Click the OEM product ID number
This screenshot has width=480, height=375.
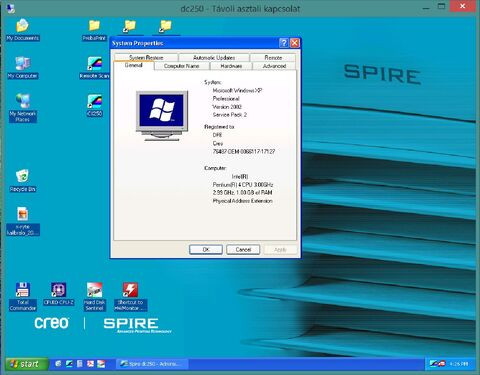(244, 151)
